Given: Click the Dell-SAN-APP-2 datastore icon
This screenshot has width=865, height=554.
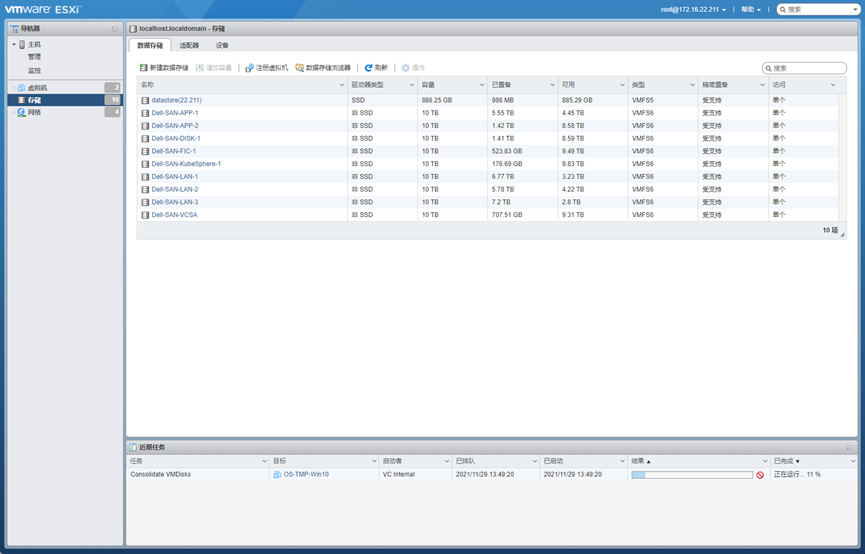Looking at the screenshot, I should coord(145,126).
